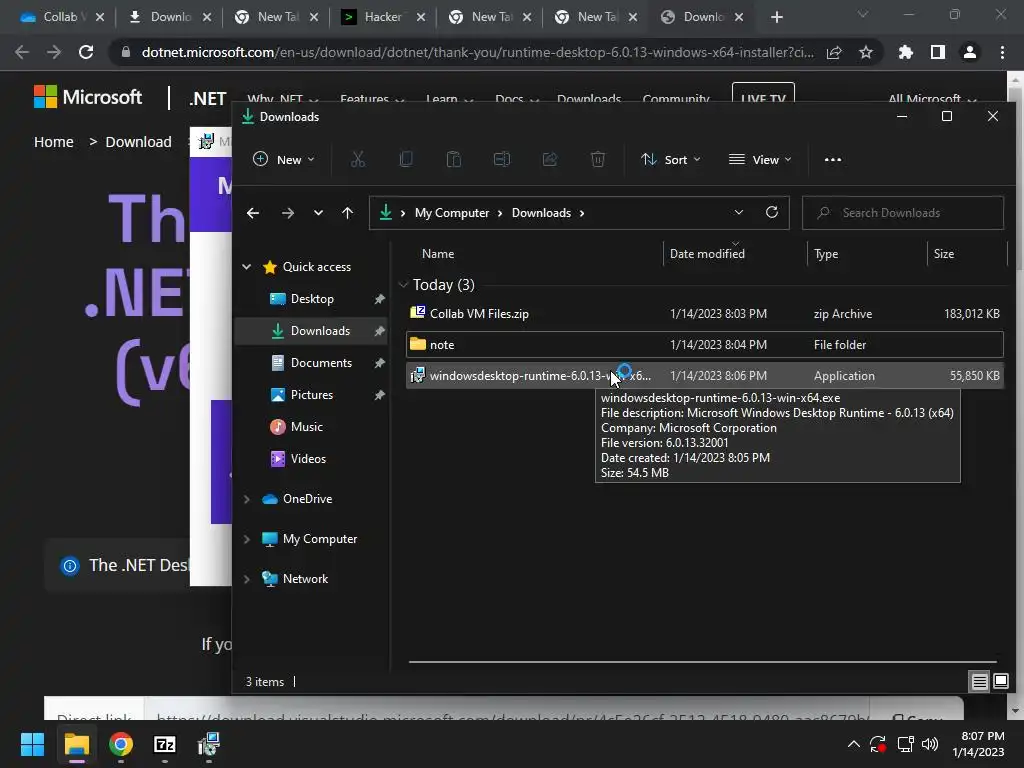Close the Hacker browser tab

pos(421,17)
